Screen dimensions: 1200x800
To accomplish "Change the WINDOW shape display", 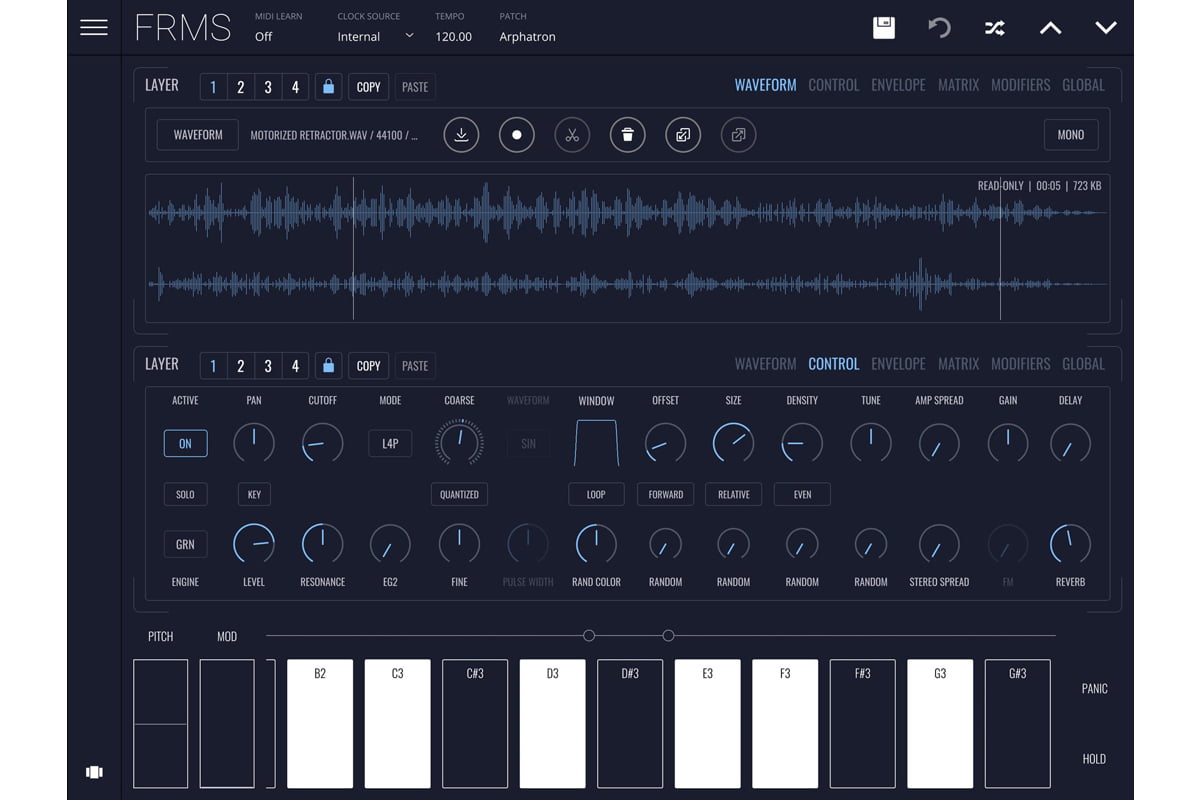I will tap(596, 443).
